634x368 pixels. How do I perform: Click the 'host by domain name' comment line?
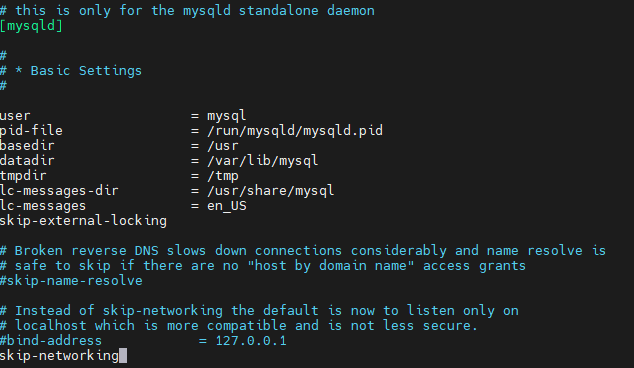[x=263, y=266]
